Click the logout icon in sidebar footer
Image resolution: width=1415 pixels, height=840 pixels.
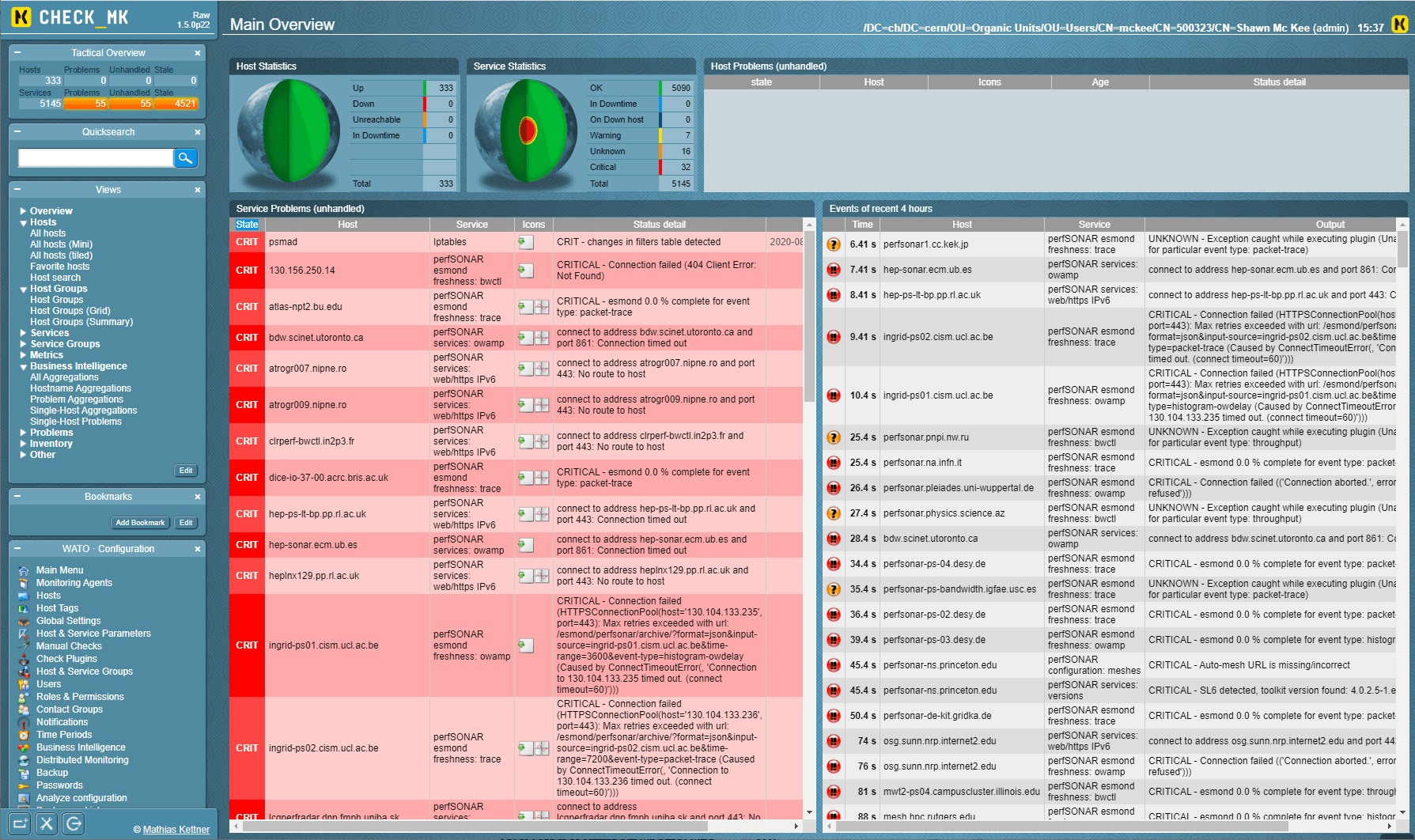pos(74,823)
